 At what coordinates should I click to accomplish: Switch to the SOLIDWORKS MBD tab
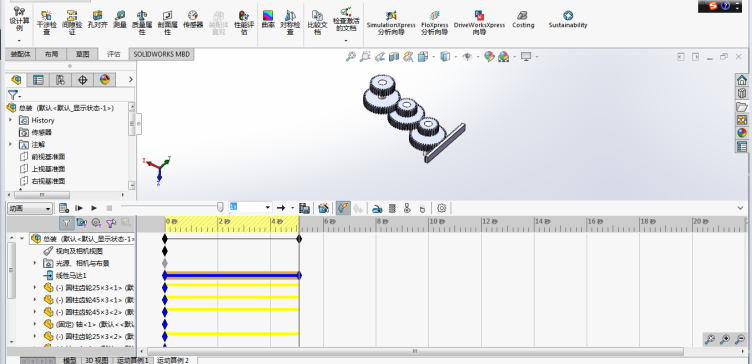coord(162,54)
